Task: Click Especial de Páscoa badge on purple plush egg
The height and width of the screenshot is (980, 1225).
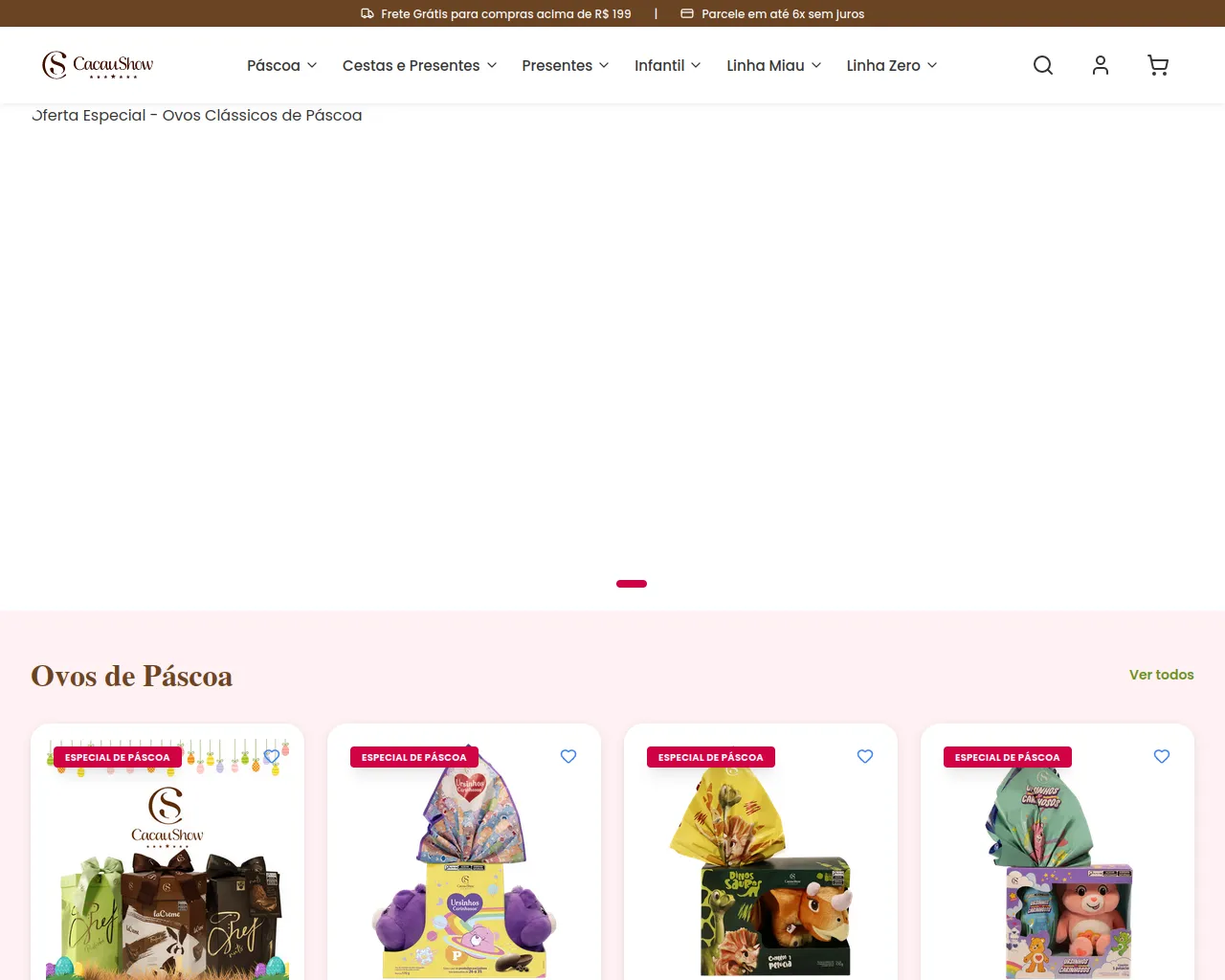Action: click(414, 757)
